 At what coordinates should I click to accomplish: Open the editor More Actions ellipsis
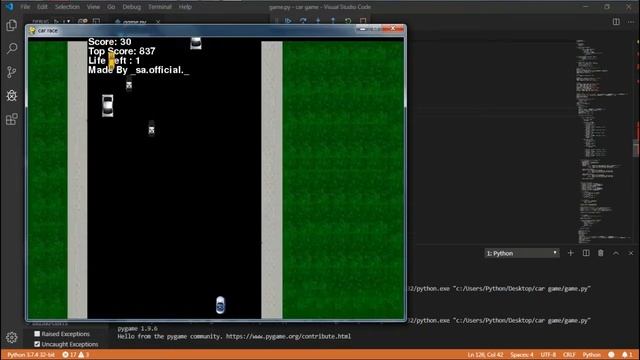pyautogui.click(x=631, y=22)
